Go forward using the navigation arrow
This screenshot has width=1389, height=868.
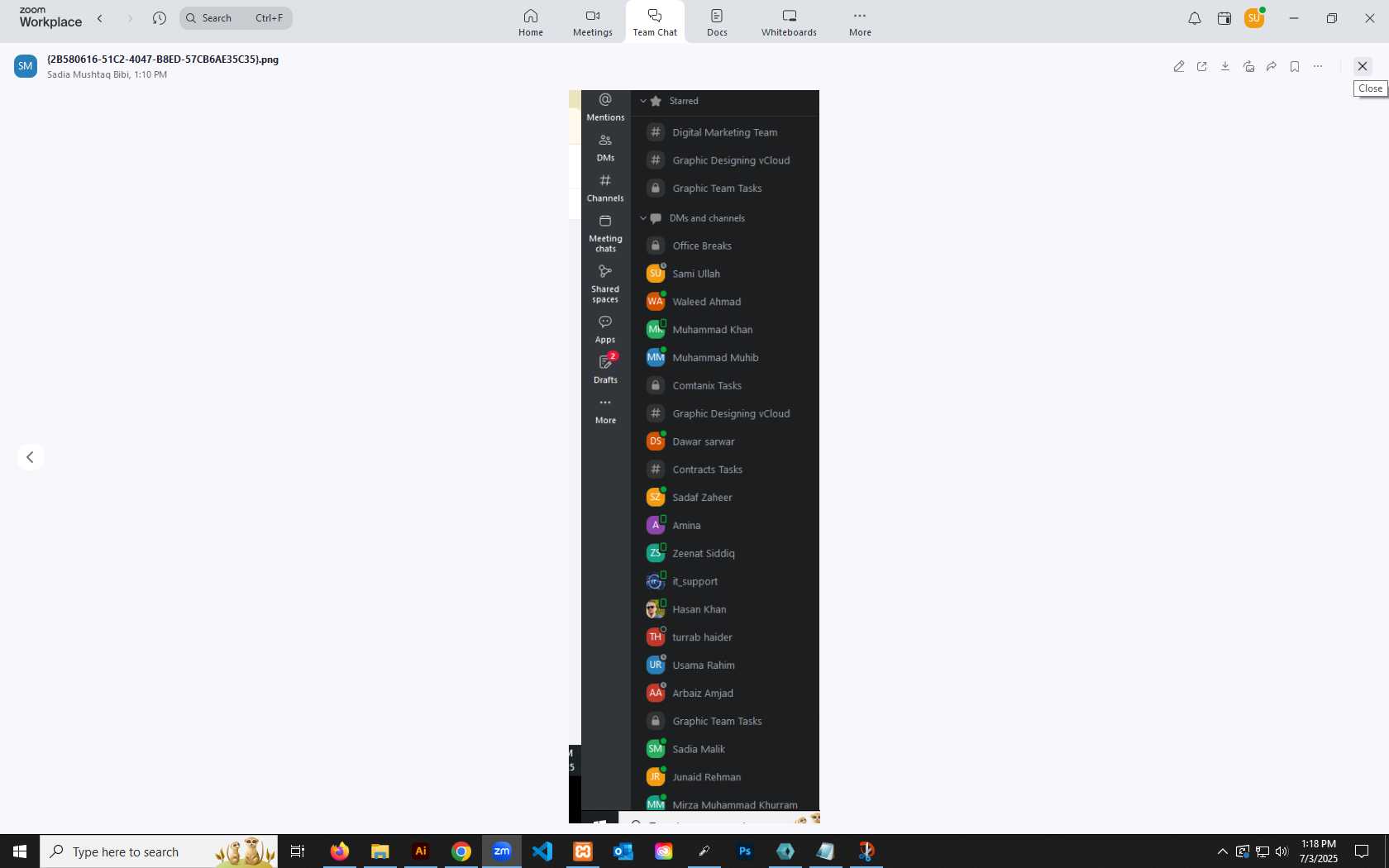pyautogui.click(x=130, y=18)
